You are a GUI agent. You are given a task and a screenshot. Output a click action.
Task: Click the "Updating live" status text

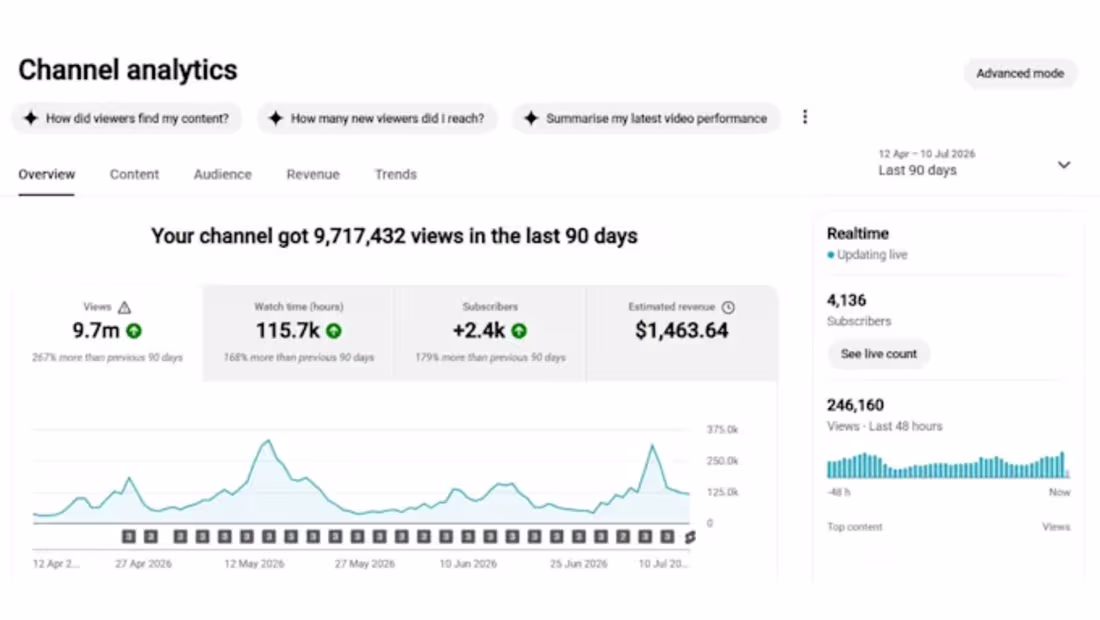[872, 255]
